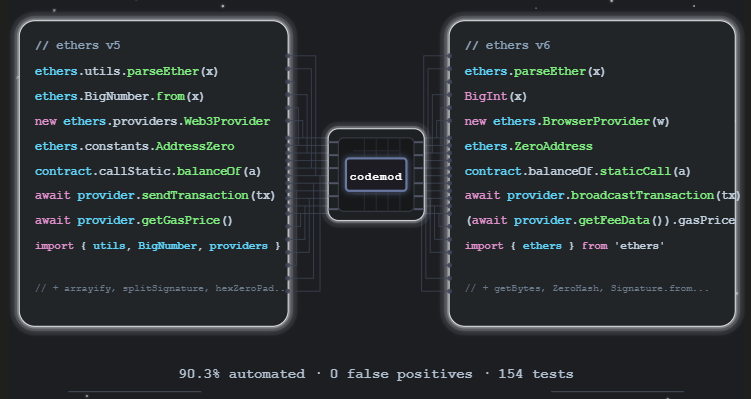
Task: Click the provider.broadcastTransaction(tx) line
Action: click(x=603, y=195)
